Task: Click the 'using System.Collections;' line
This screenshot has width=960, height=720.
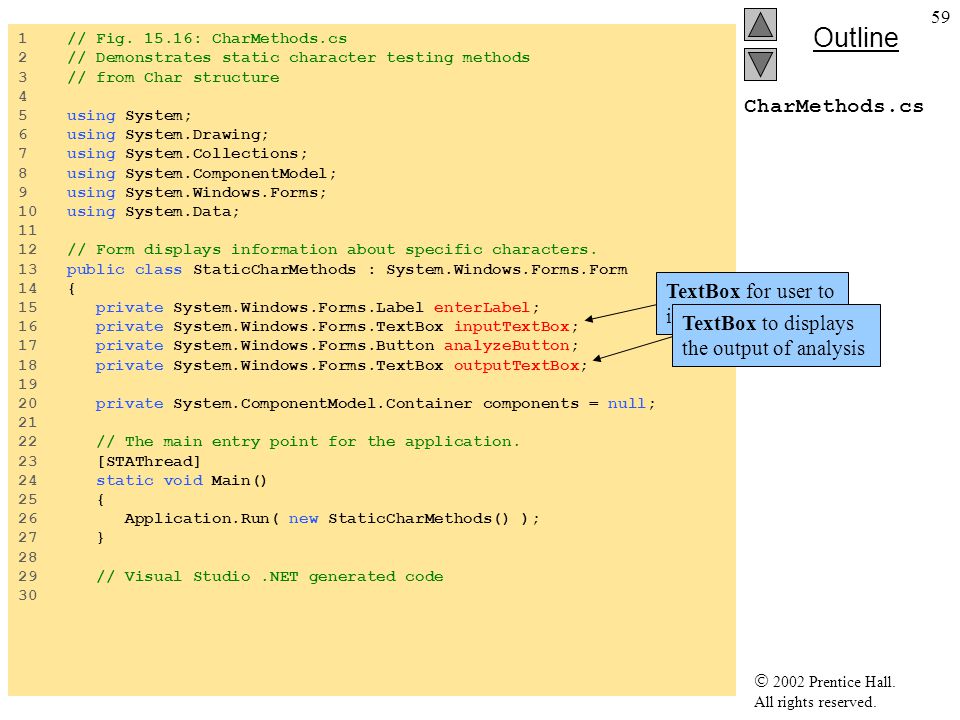Action: click(x=187, y=153)
